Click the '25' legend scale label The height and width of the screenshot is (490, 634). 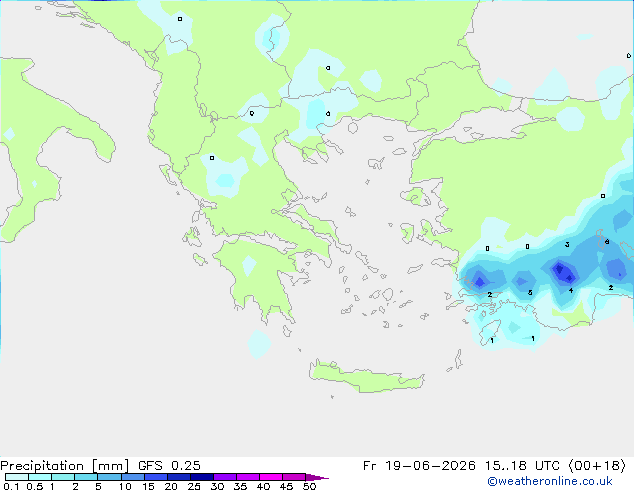pos(194,486)
